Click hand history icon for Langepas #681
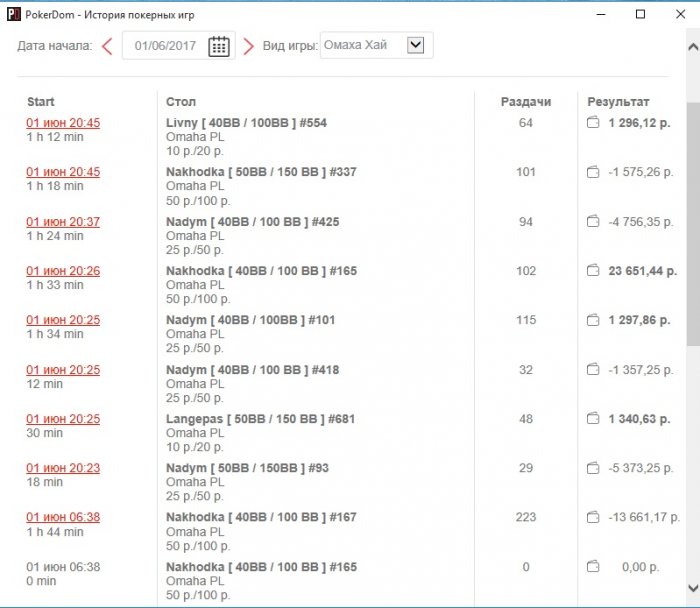This screenshot has height=608, width=700. tap(592, 419)
